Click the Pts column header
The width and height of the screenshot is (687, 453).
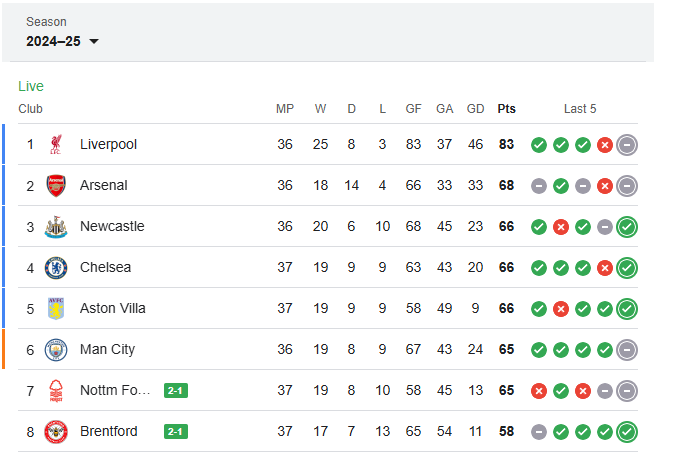point(506,109)
